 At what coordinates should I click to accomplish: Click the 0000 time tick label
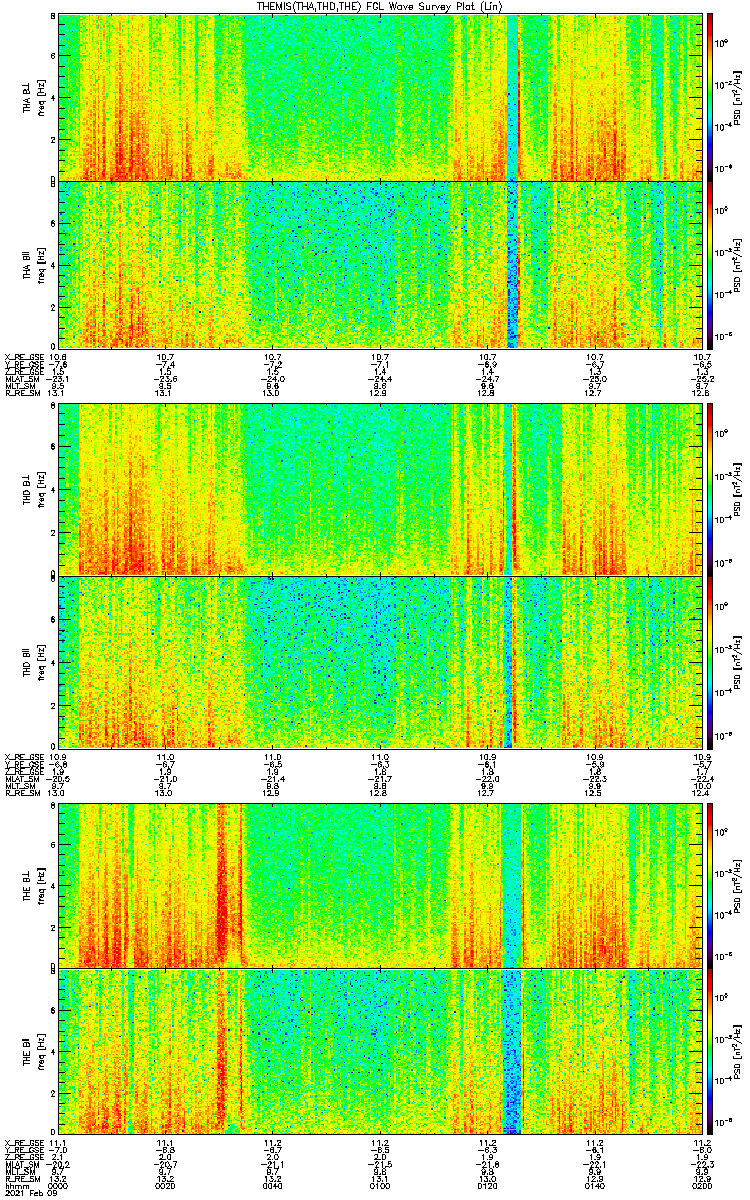coord(58,1184)
